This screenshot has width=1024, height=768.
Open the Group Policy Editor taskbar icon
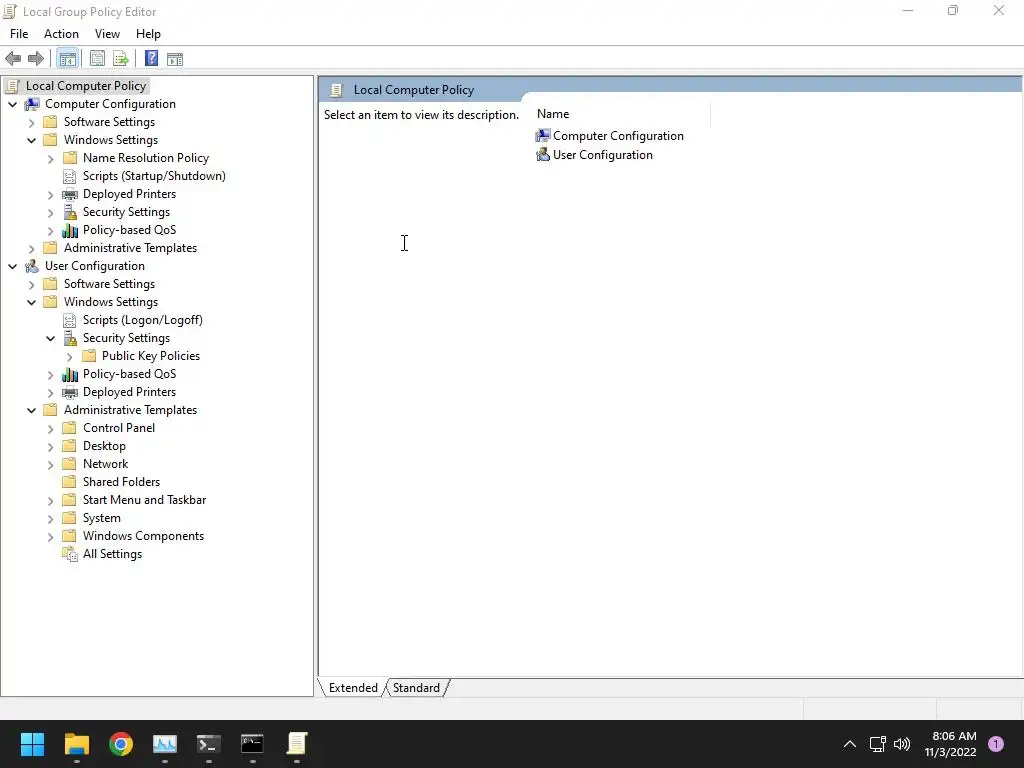296,744
